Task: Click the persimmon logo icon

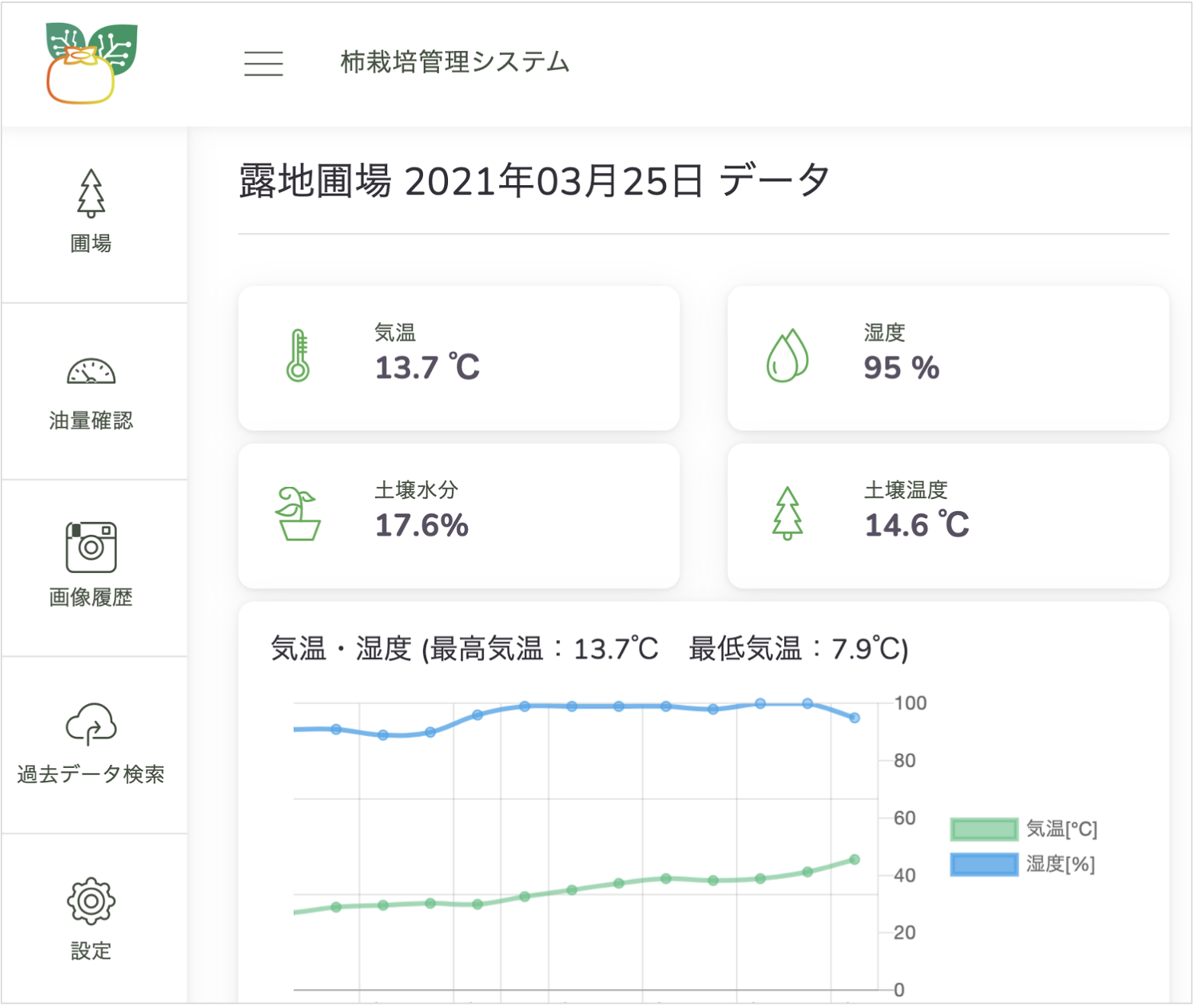Action: pyautogui.click(x=91, y=63)
